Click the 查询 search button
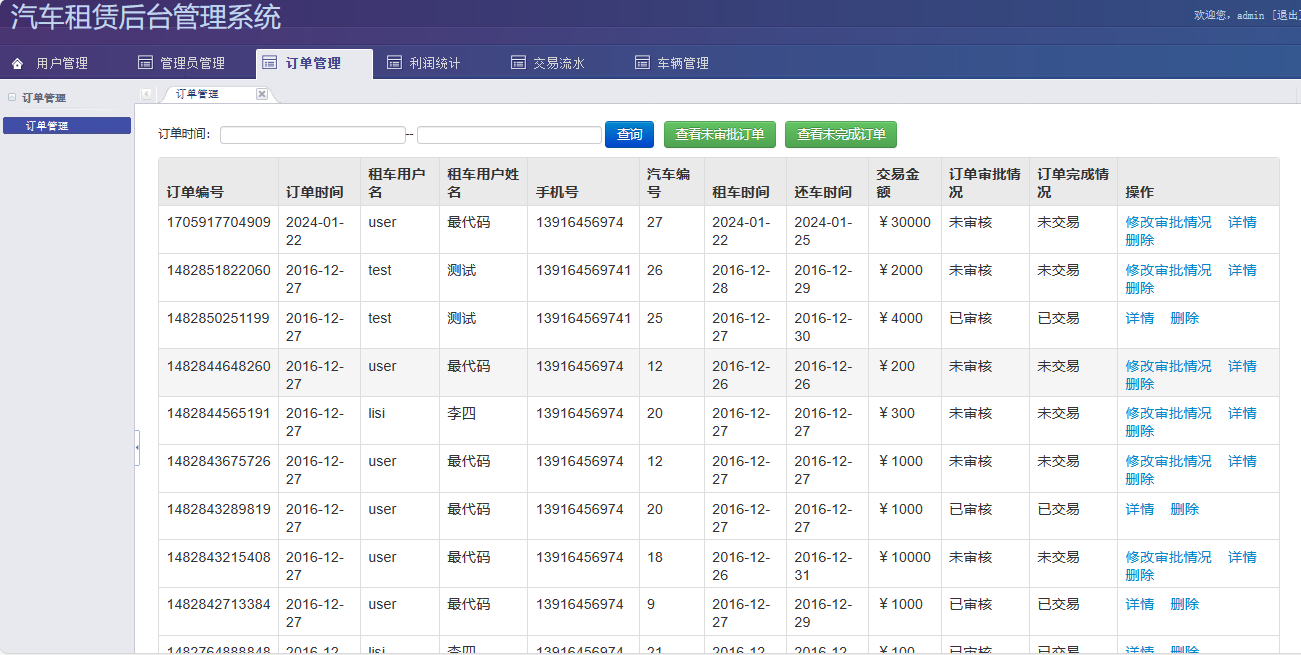This screenshot has height=655, width=1301. [629, 134]
